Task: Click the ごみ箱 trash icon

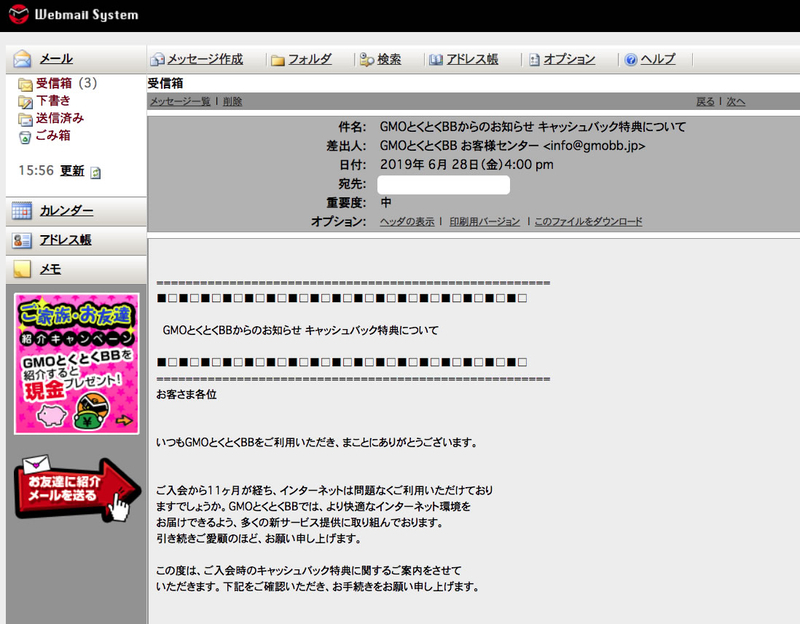Action: pyautogui.click(x=25, y=137)
